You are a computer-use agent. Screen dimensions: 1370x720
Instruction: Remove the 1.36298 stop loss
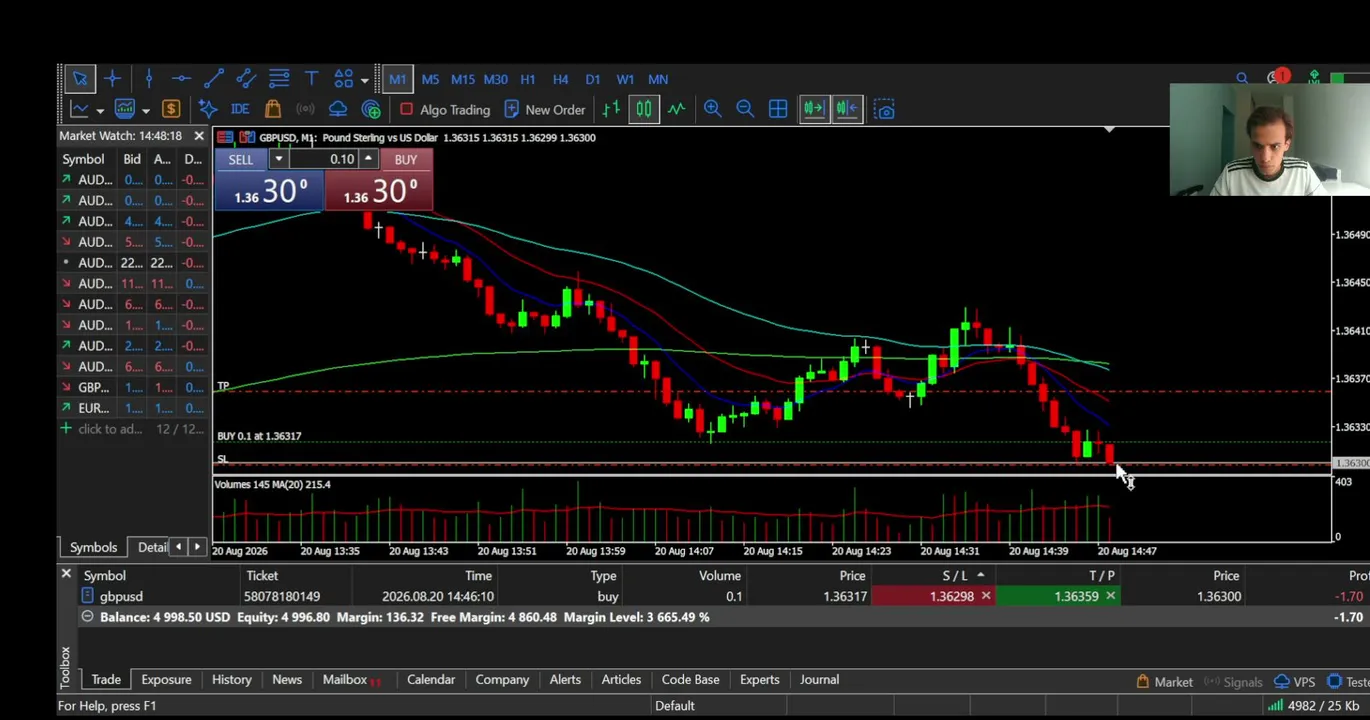[x=985, y=596]
